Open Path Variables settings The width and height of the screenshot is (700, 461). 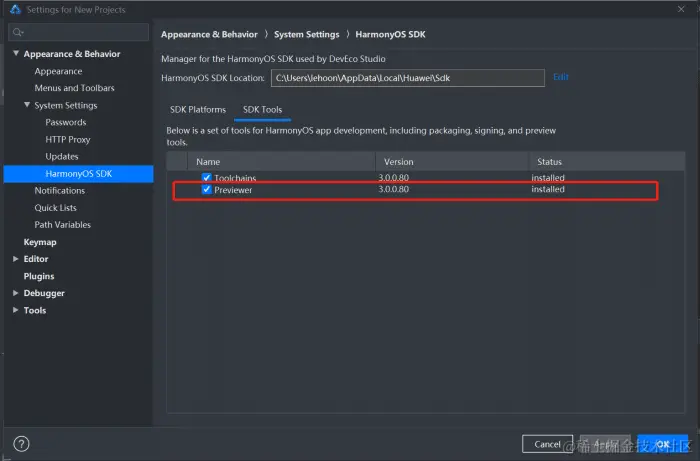pyautogui.click(x=62, y=225)
